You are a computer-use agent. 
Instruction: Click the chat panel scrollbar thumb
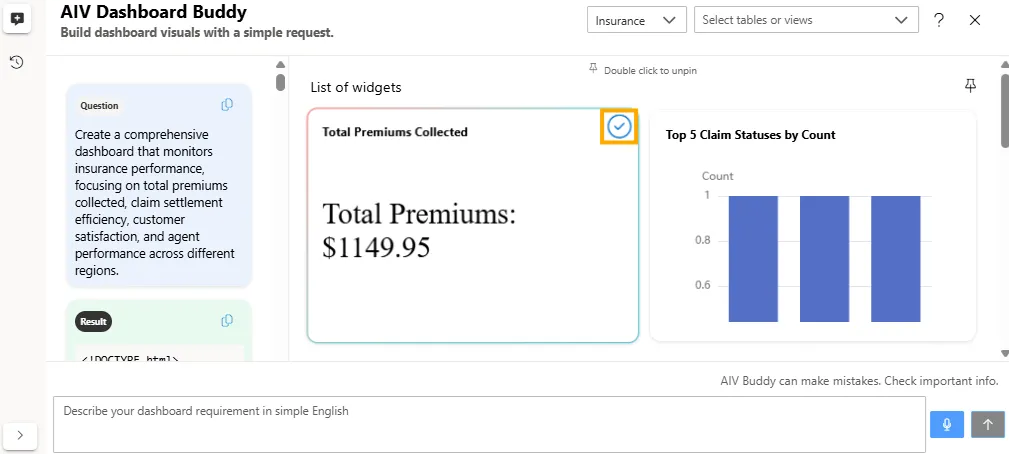point(280,82)
